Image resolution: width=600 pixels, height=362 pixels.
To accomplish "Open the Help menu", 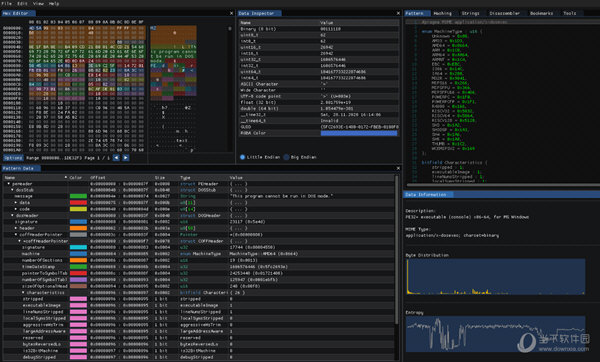I will point(54,3).
